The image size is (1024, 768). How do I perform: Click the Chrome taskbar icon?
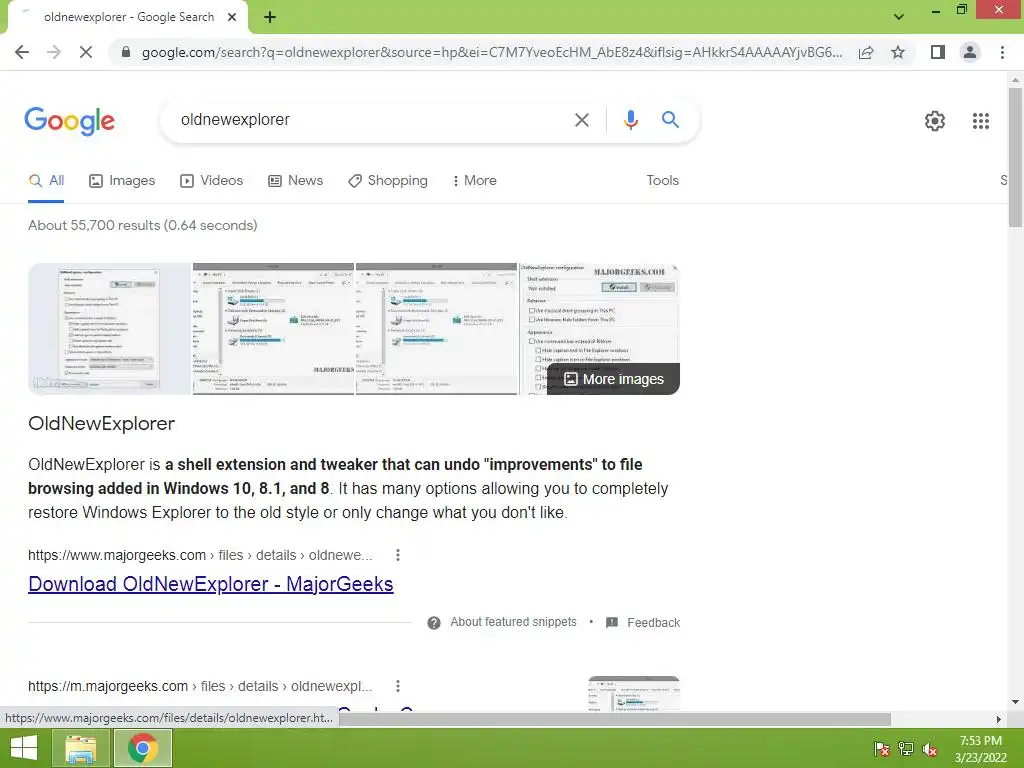pos(143,748)
